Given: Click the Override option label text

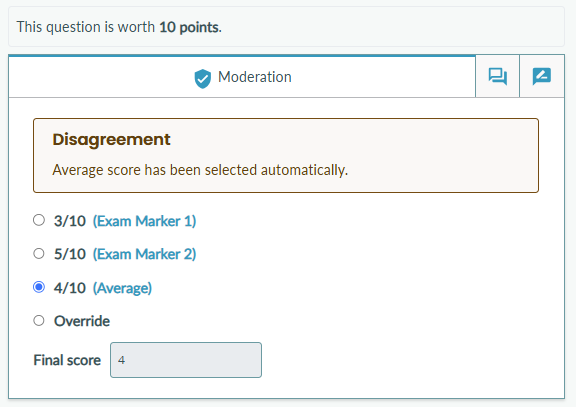Looking at the screenshot, I should point(82,321).
